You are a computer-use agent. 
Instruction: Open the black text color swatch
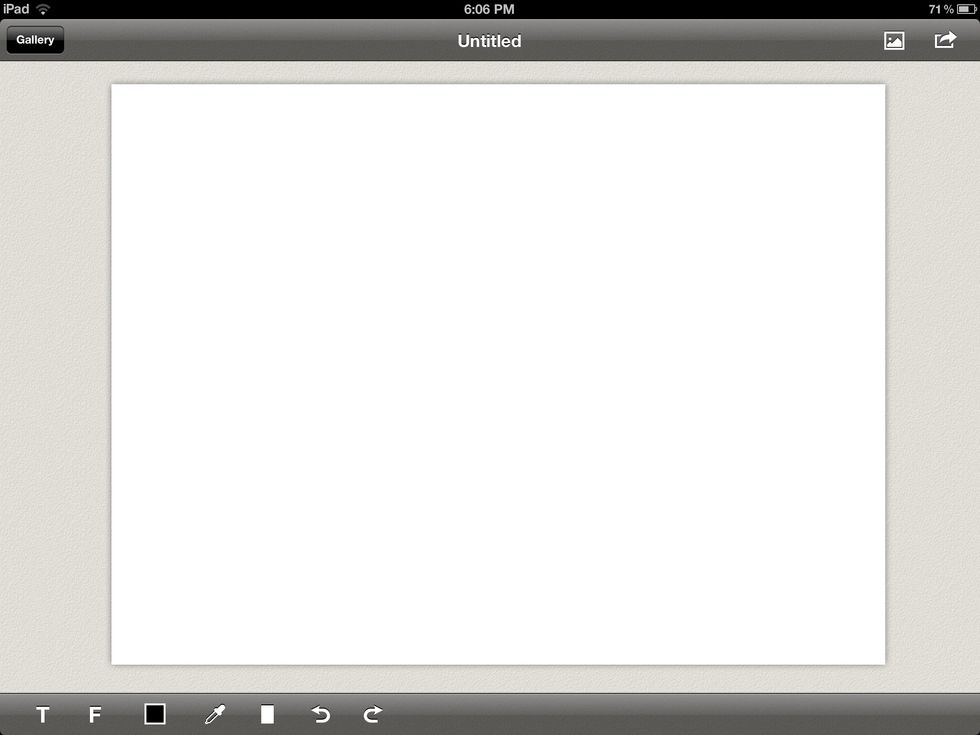coord(154,714)
